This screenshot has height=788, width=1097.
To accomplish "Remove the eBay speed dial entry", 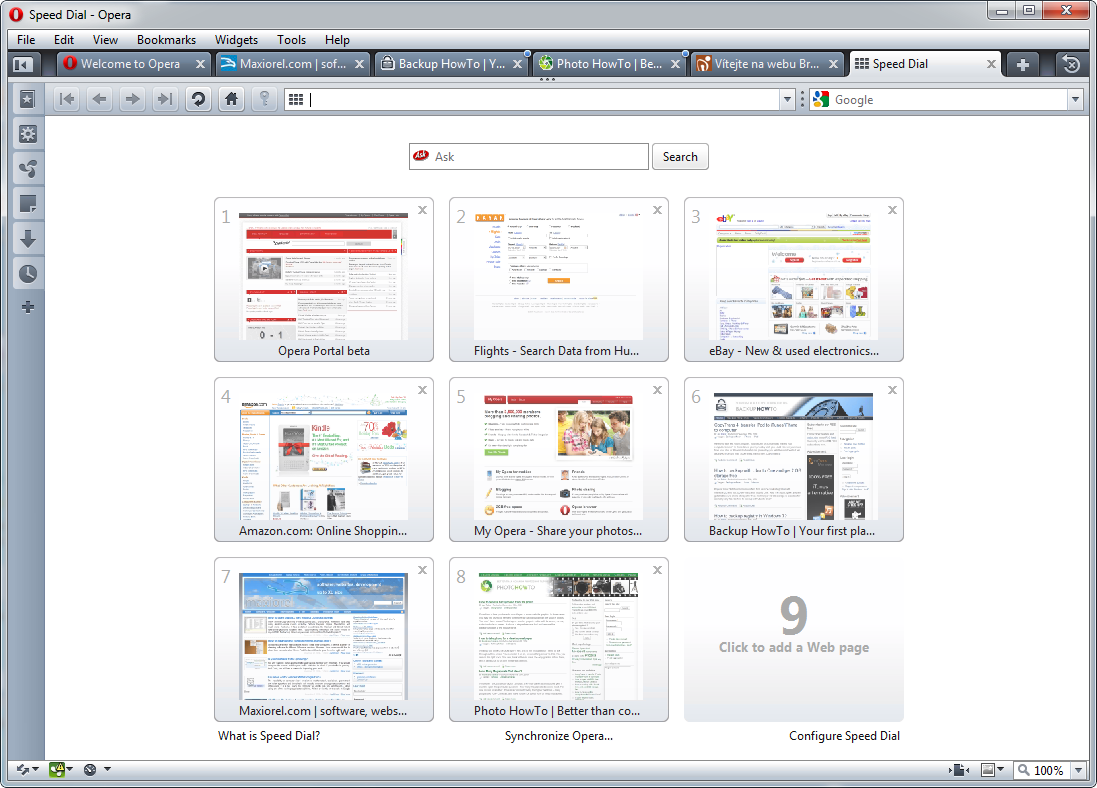I will point(893,210).
